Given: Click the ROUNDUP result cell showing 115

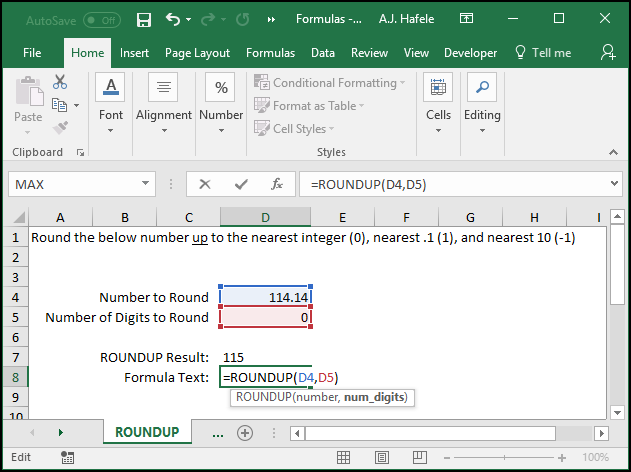Looking at the screenshot, I should click(x=265, y=357).
